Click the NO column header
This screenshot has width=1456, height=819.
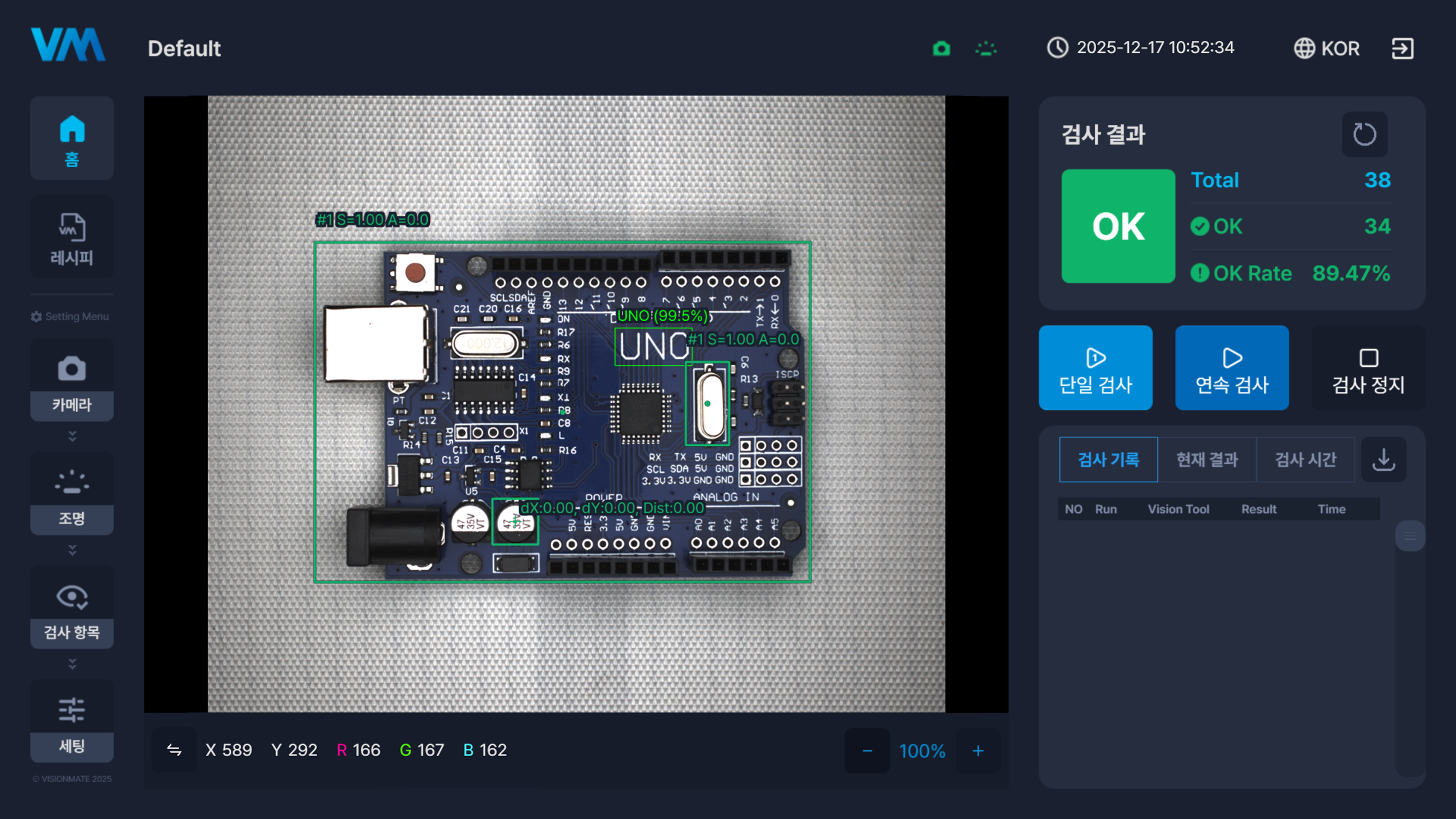[x=1073, y=509]
